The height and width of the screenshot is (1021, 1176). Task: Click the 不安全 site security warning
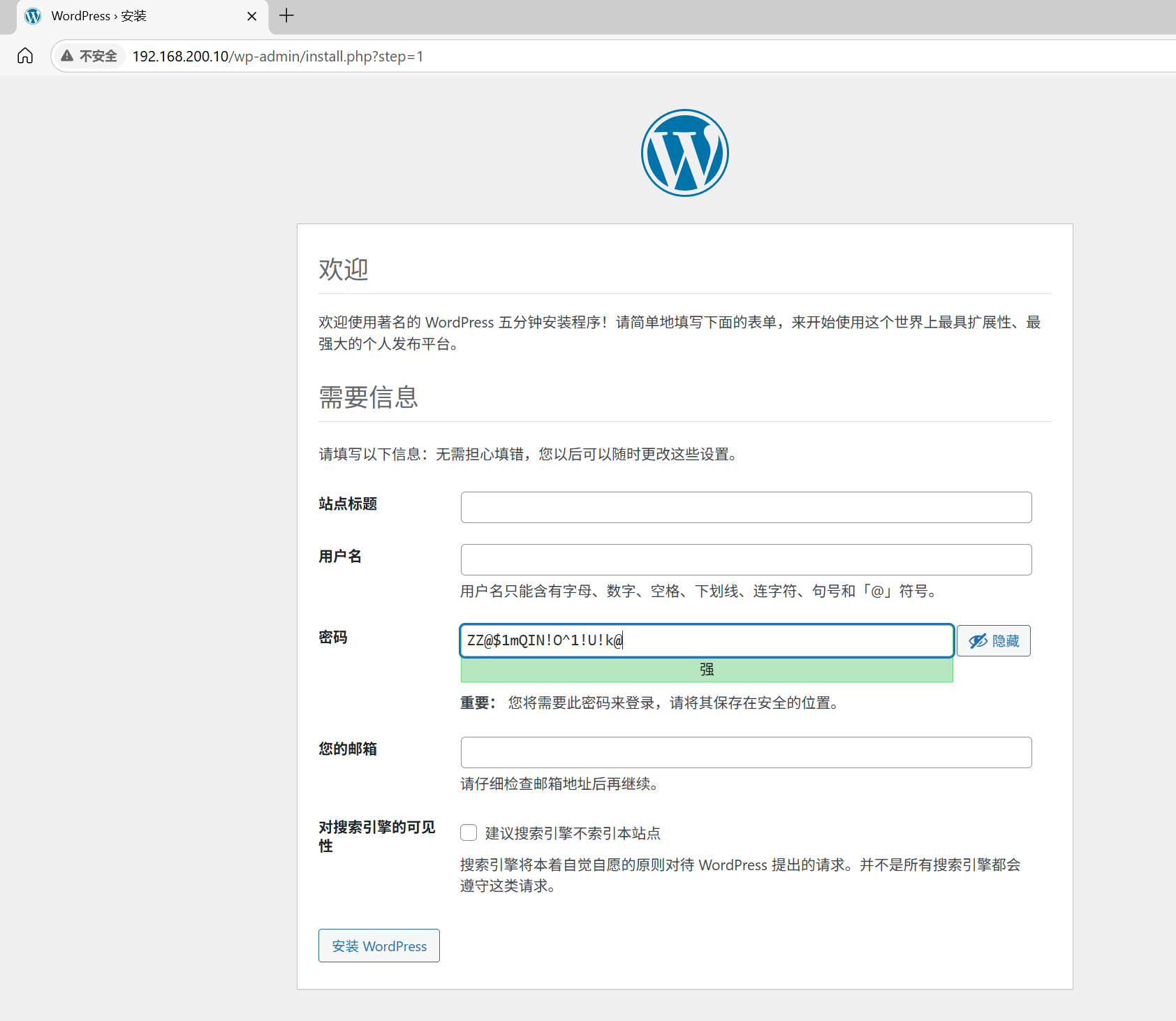(x=89, y=56)
